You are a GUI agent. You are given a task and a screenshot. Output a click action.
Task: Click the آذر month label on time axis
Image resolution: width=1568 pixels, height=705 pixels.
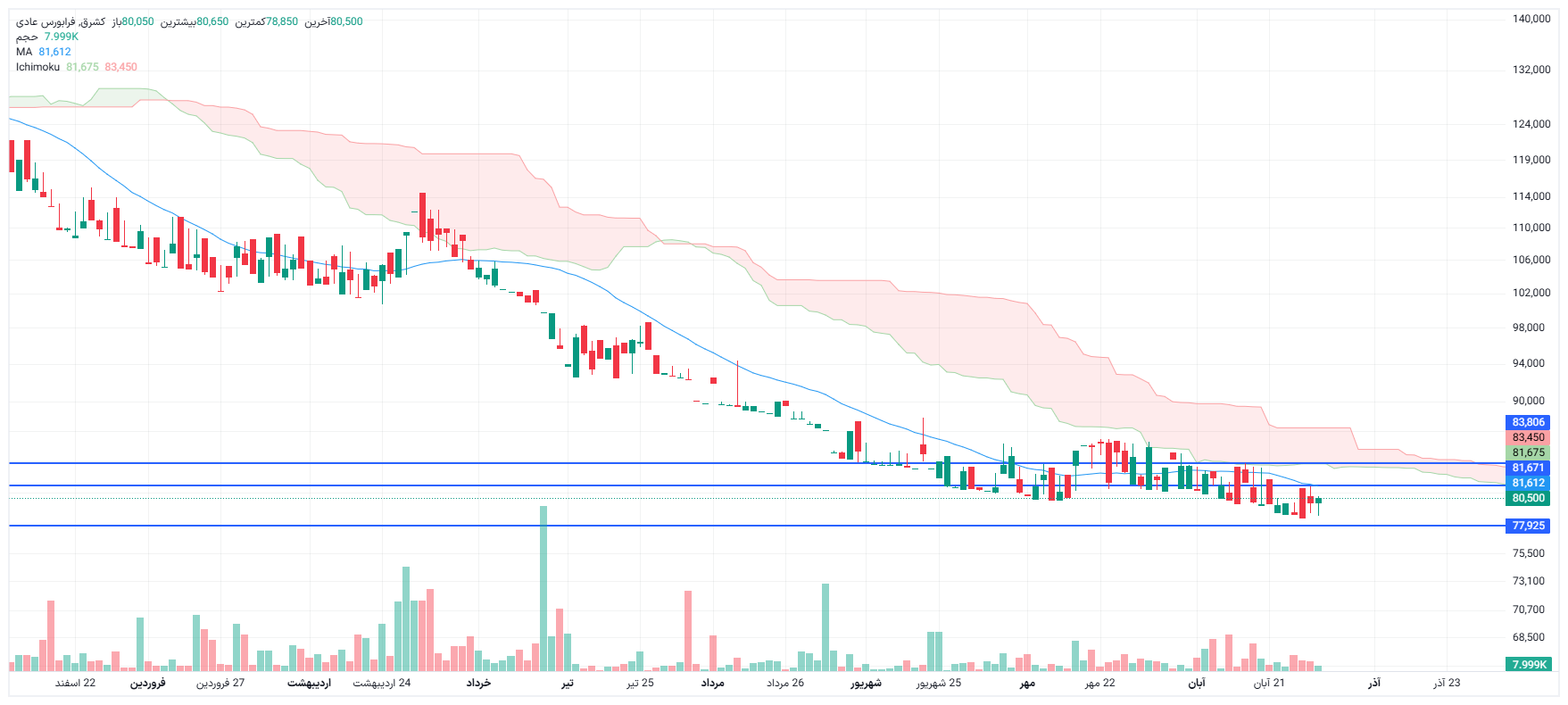point(1374,683)
